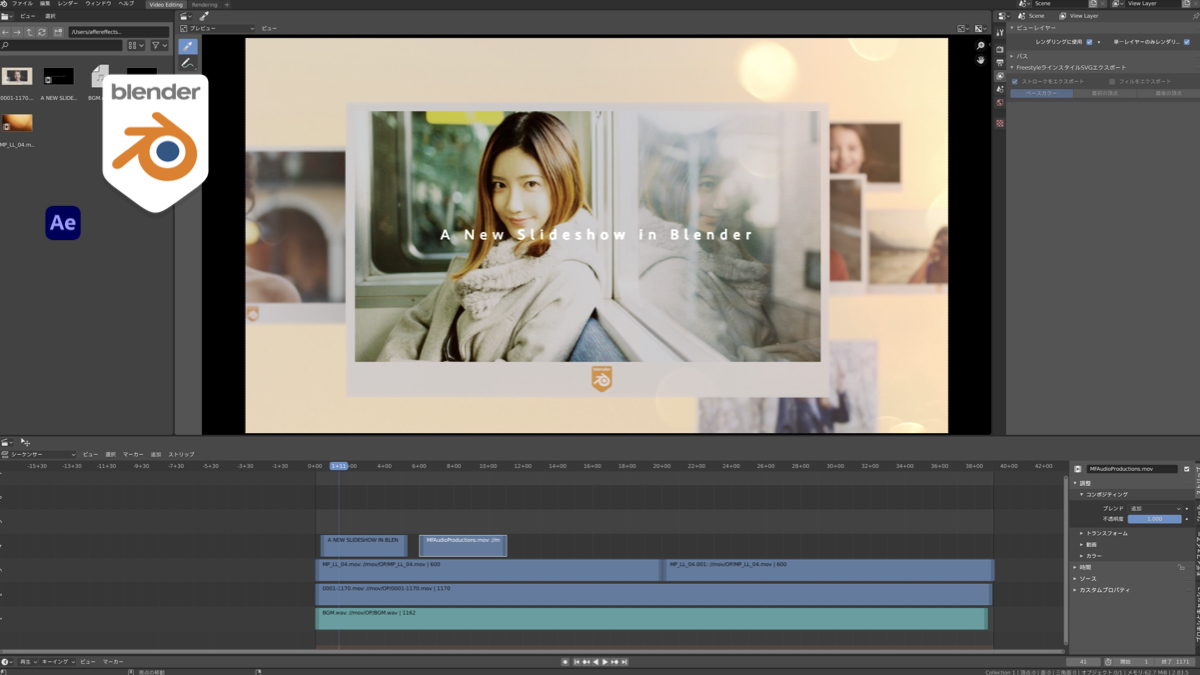Viewport: 1200px width, 675px height.
Task: Open the 追加 menu in the sequencer
Action: (x=155, y=454)
